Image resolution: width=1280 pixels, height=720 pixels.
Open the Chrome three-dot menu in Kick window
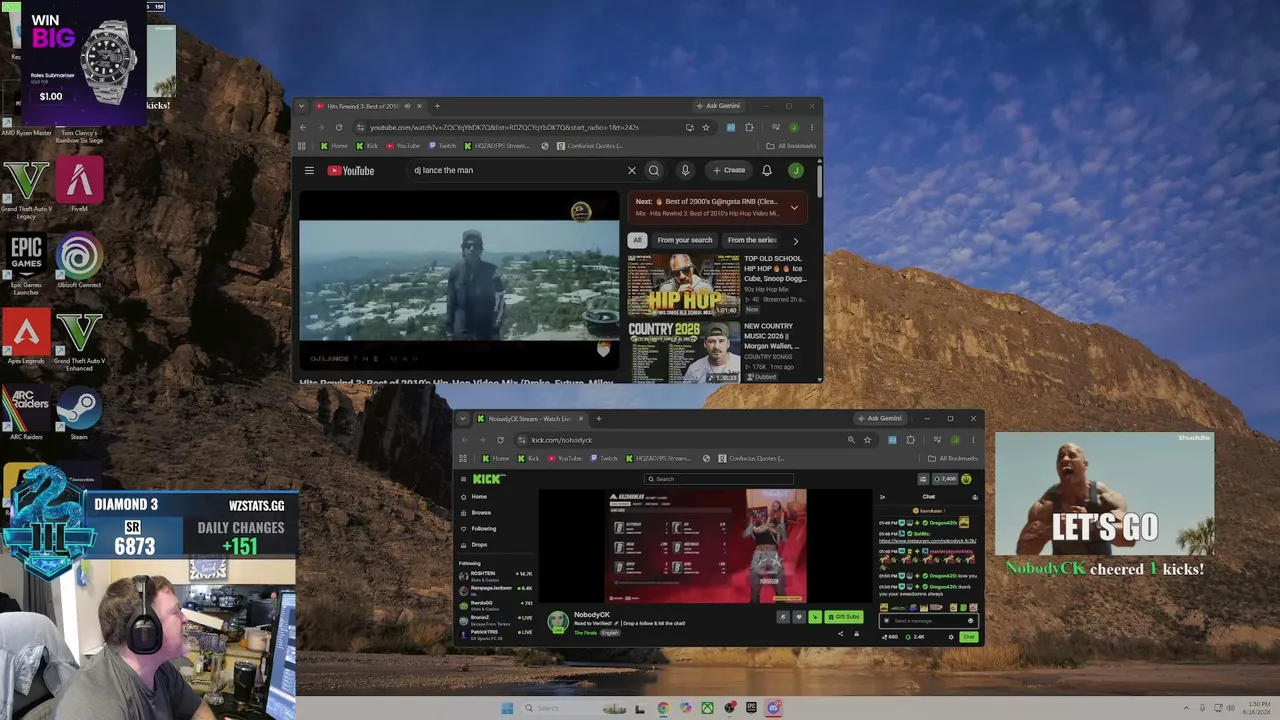click(973, 440)
